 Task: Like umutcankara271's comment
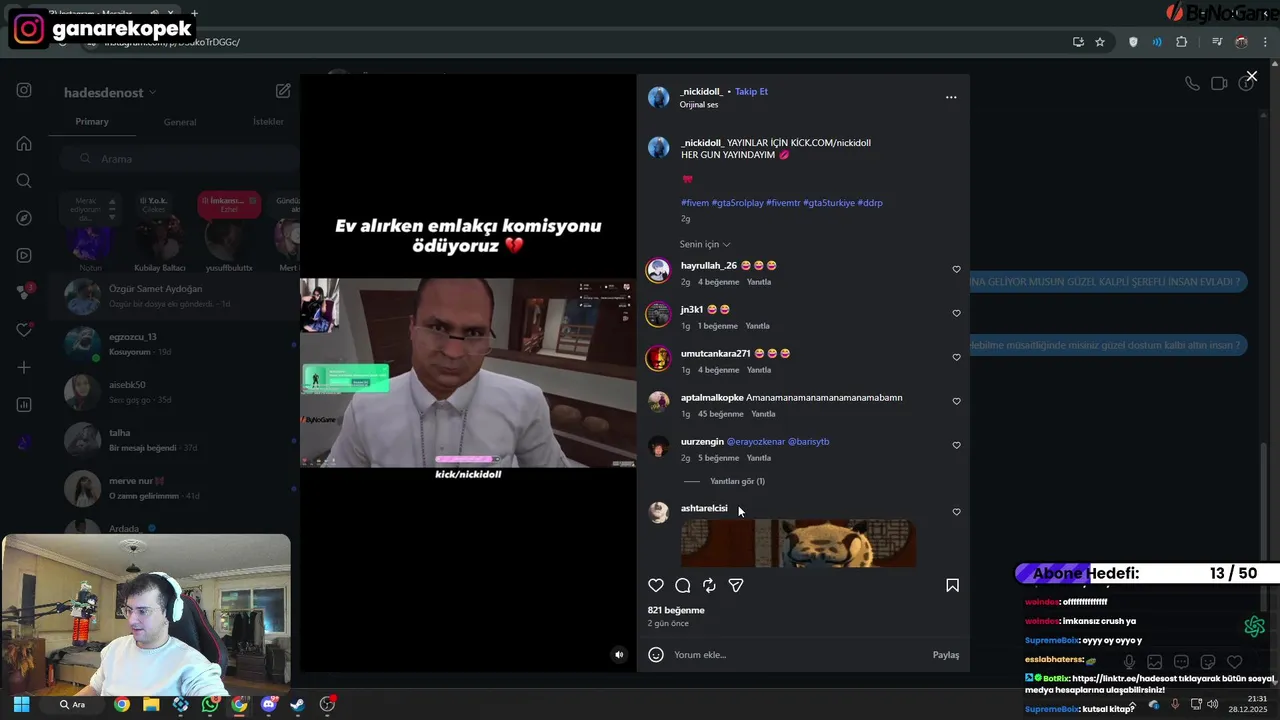[x=956, y=357]
